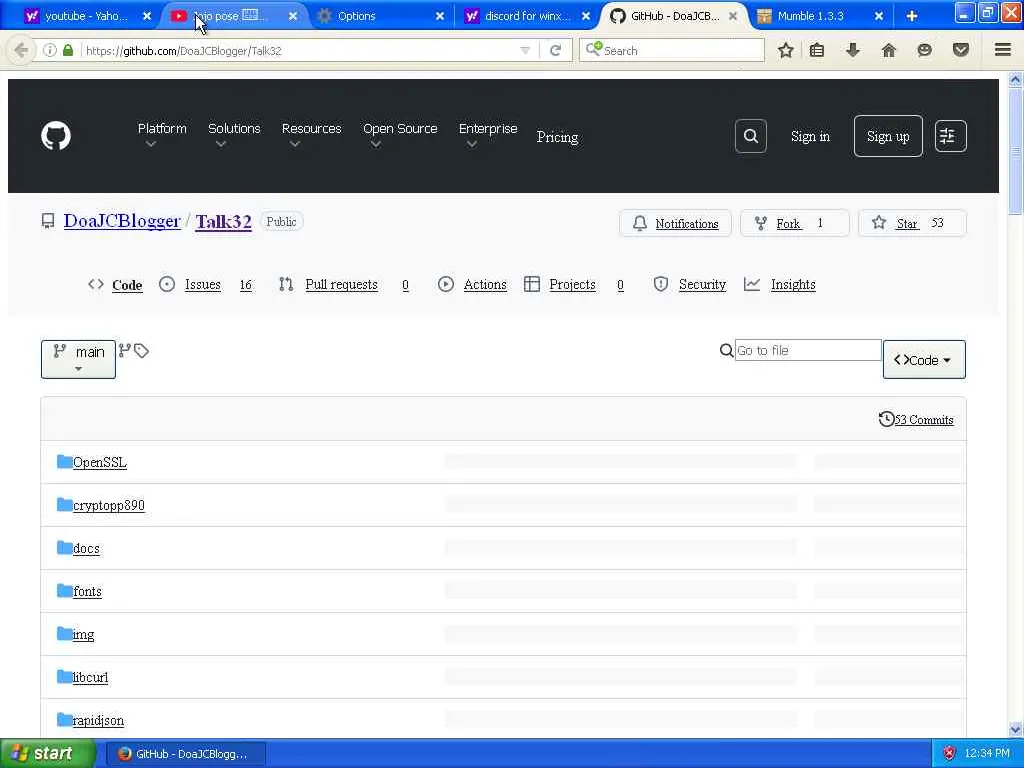The width and height of the screenshot is (1024, 768).
Task: Open the Insights repository tab
Action: [793, 285]
